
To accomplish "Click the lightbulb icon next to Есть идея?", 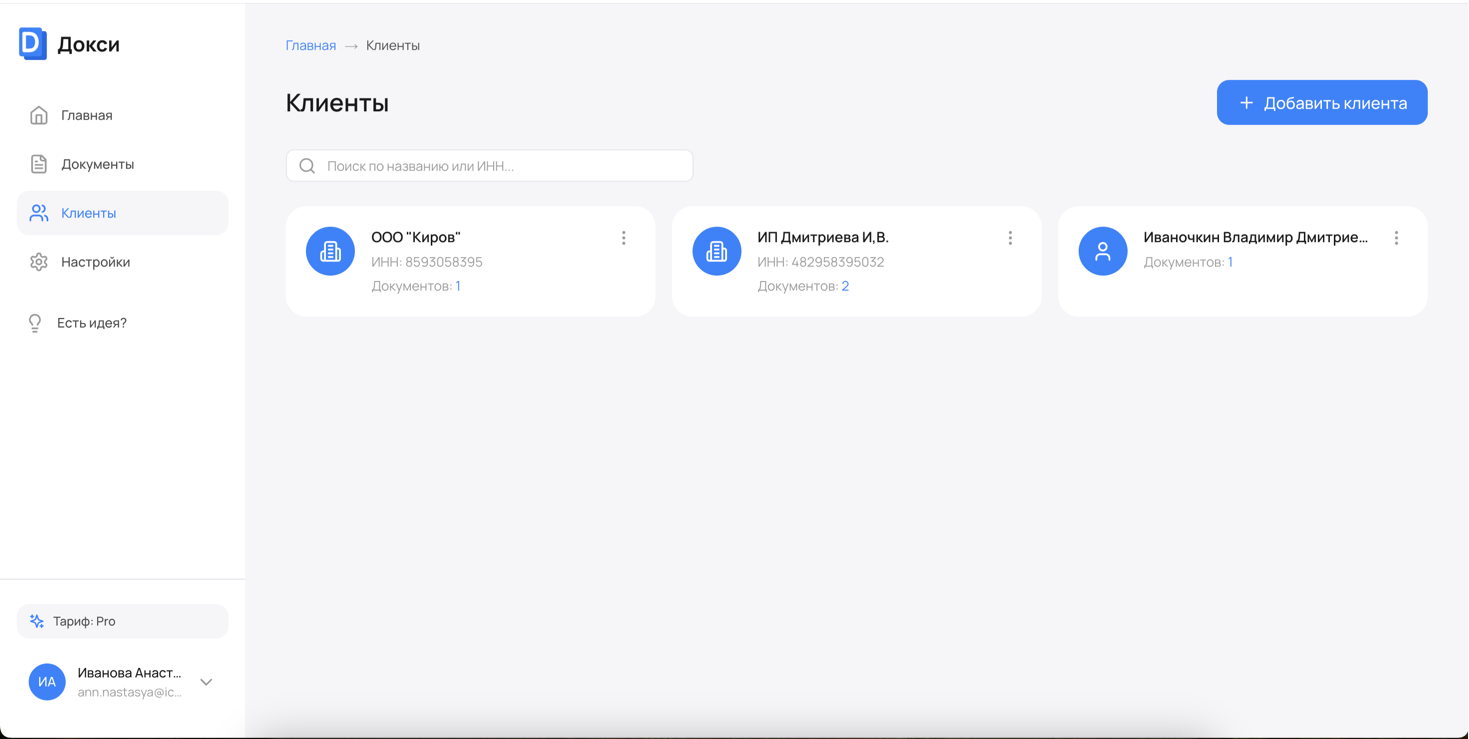I will pos(35,323).
